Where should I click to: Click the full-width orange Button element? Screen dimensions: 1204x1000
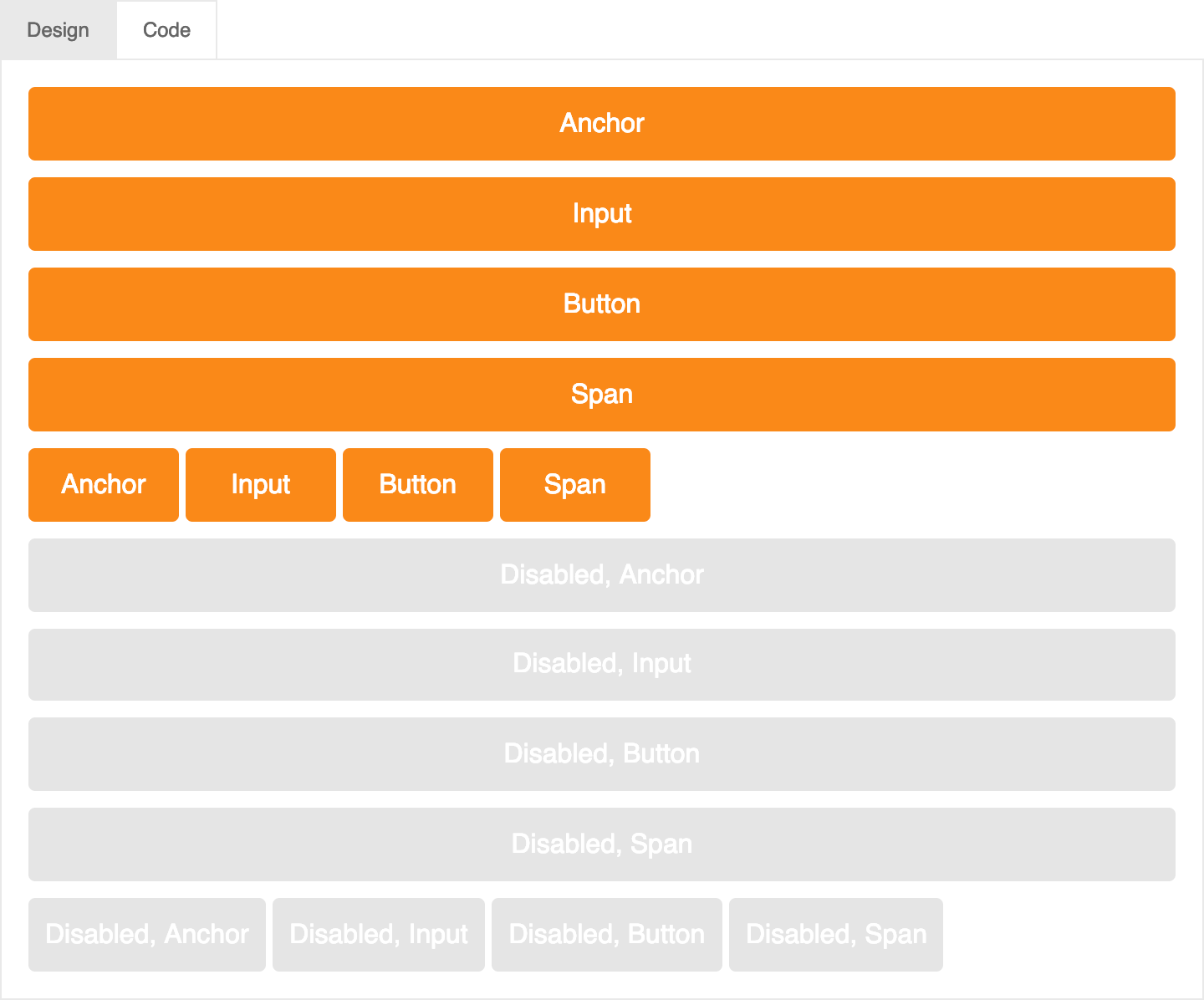click(602, 304)
